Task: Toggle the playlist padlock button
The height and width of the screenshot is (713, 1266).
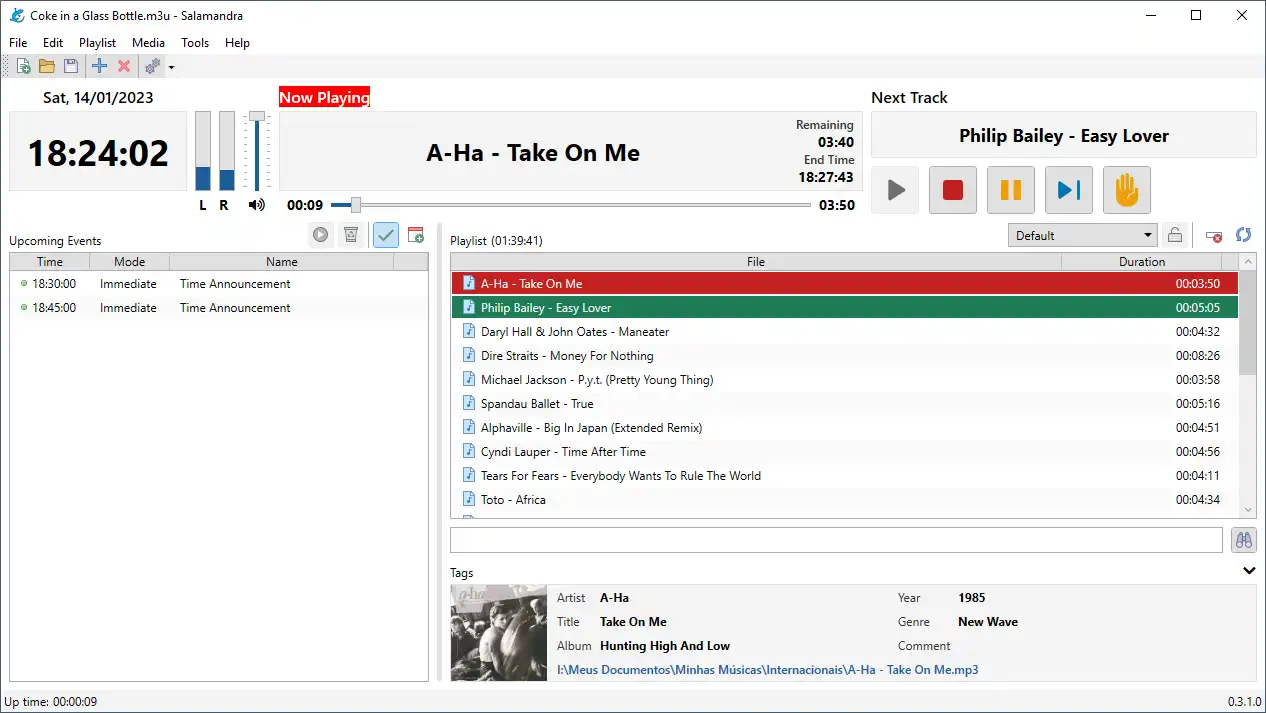Action: tap(1175, 235)
